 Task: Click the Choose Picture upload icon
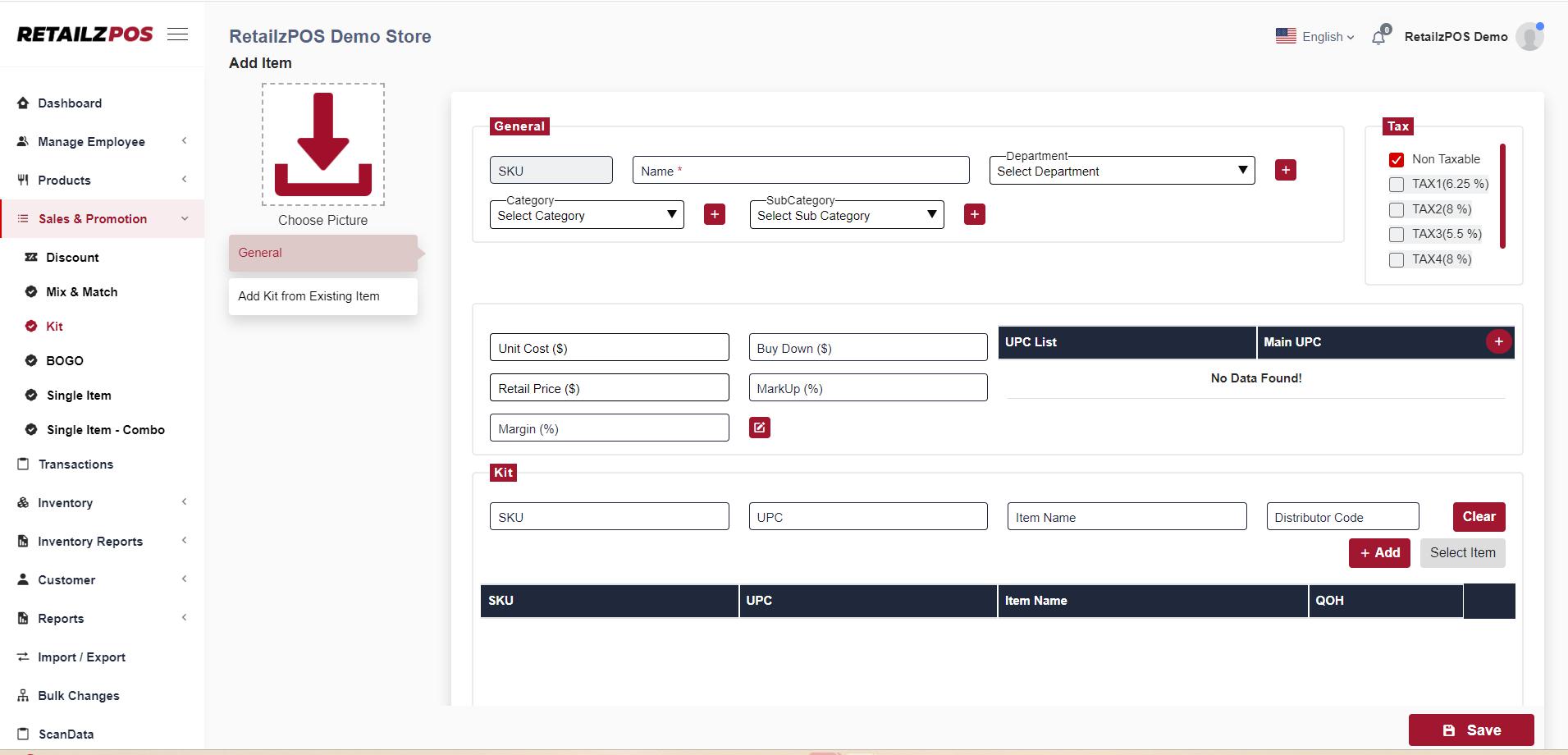322,144
